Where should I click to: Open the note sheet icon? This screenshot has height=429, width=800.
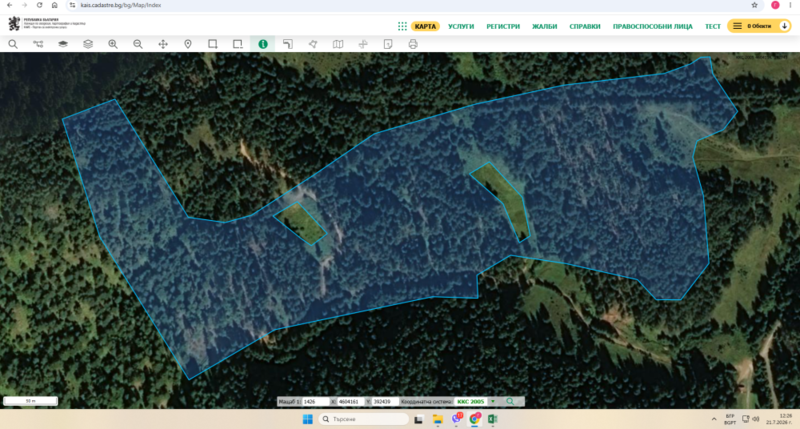[x=388, y=44]
